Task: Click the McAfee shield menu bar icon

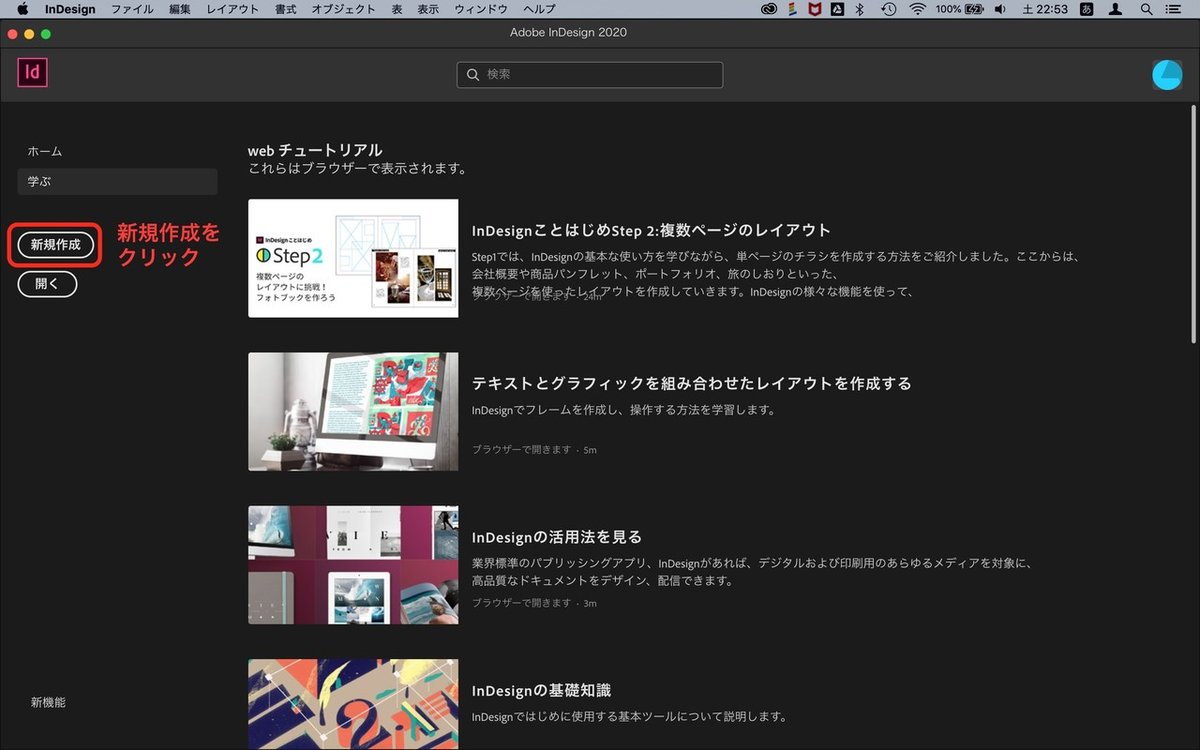Action: pos(814,9)
